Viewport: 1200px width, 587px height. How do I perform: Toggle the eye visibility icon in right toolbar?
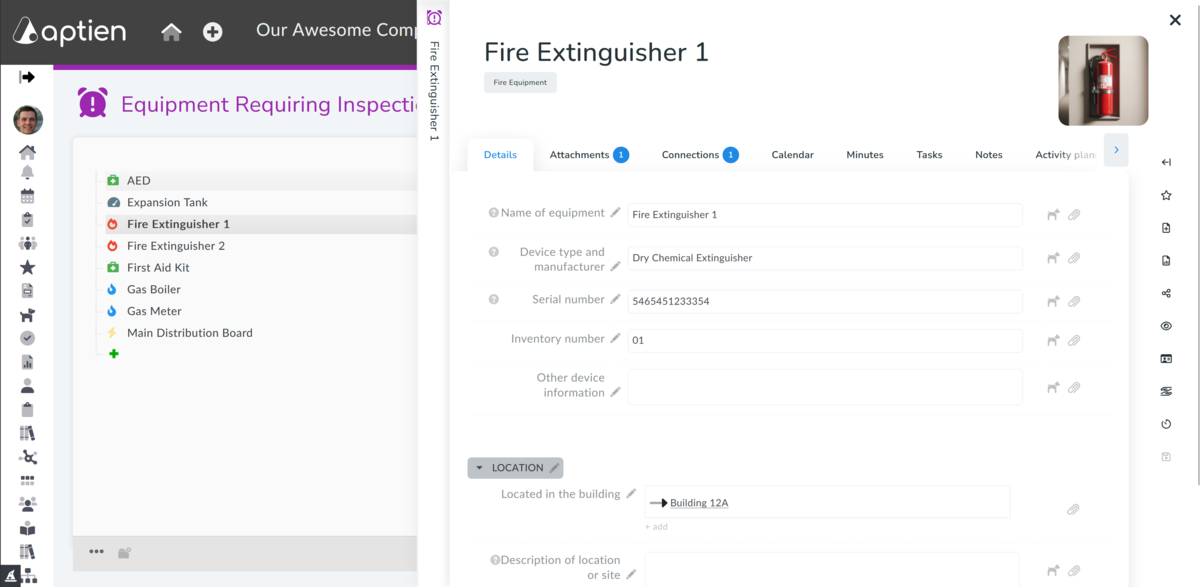[1166, 326]
